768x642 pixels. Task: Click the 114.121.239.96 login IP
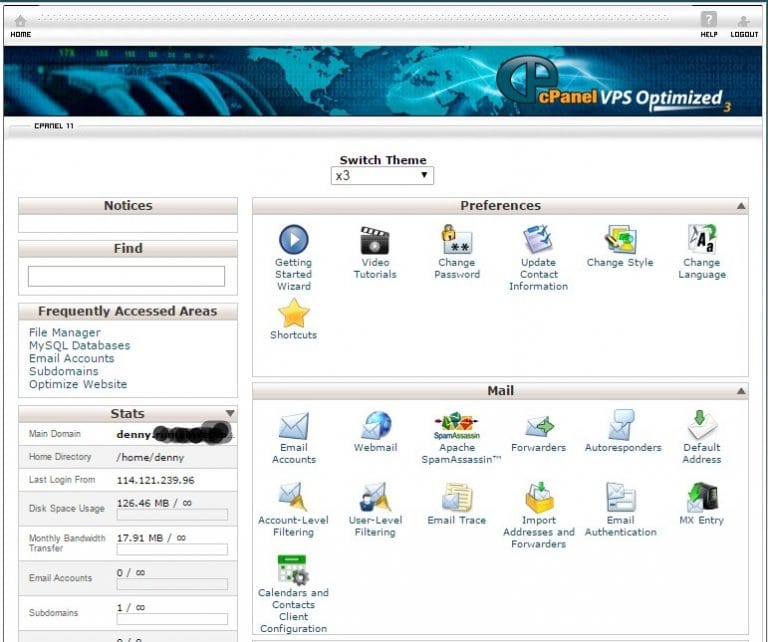(x=155, y=480)
